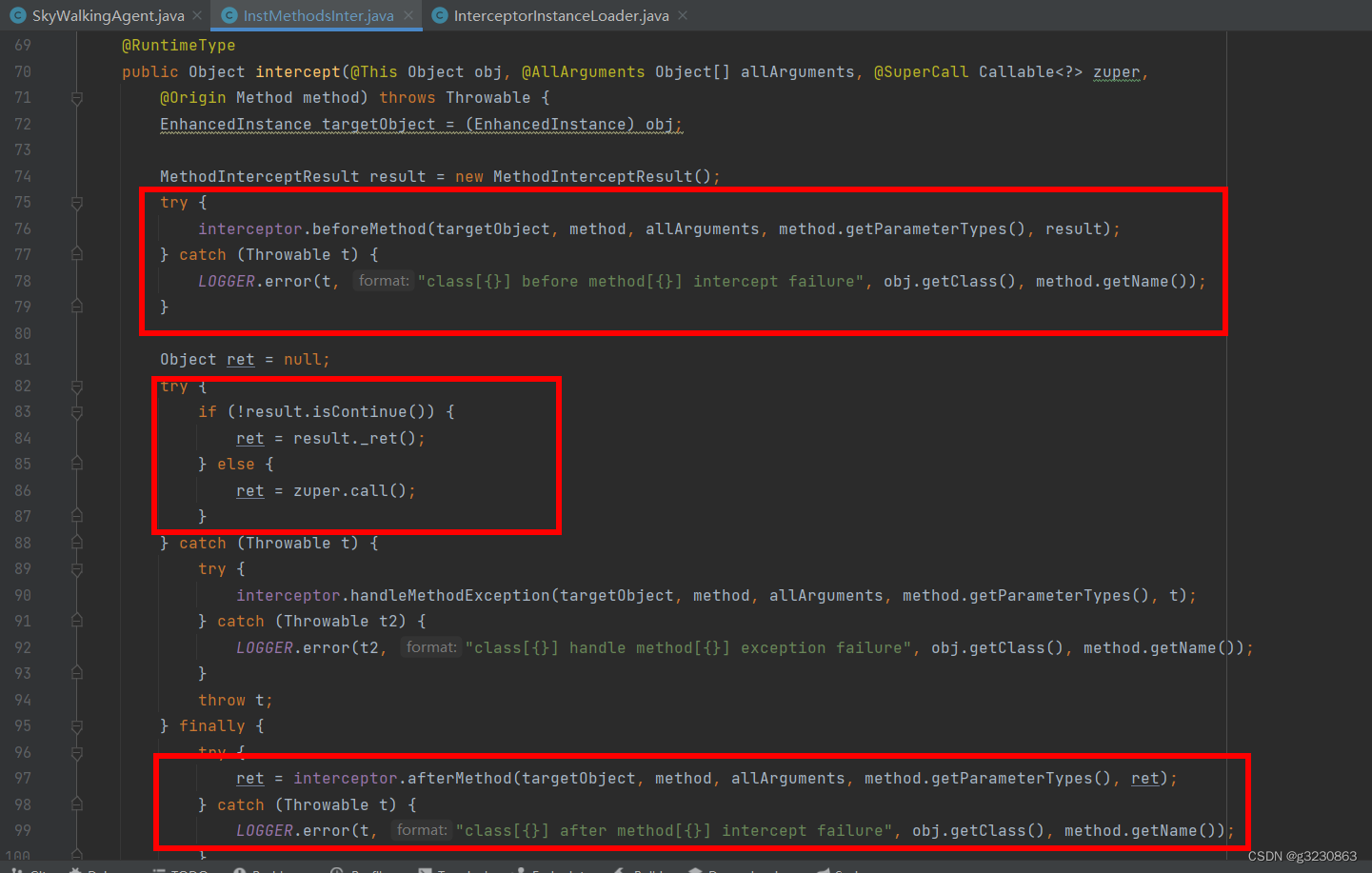The height and width of the screenshot is (873, 1372).
Task: Click the 'format:' parameter hint on line 78
Action: click(x=384, y=281)
